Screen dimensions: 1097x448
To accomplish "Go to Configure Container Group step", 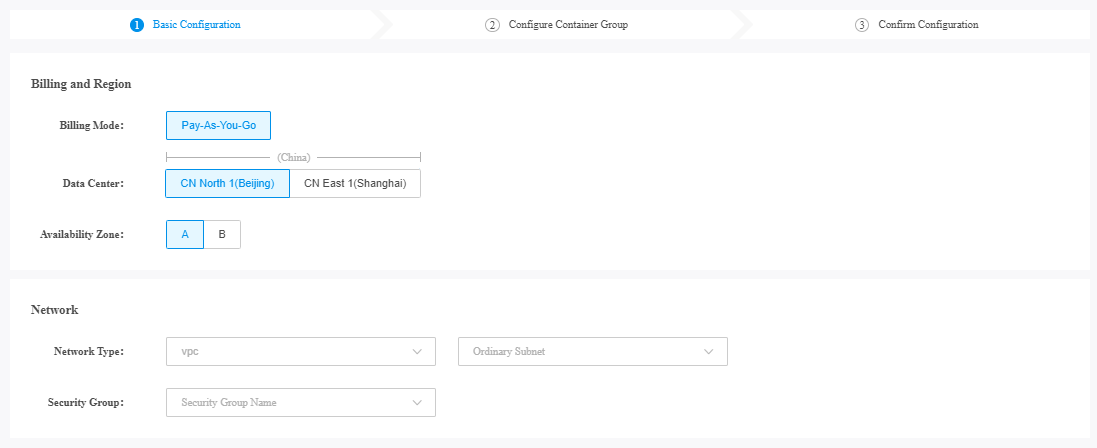I will (x=568, y=24).
